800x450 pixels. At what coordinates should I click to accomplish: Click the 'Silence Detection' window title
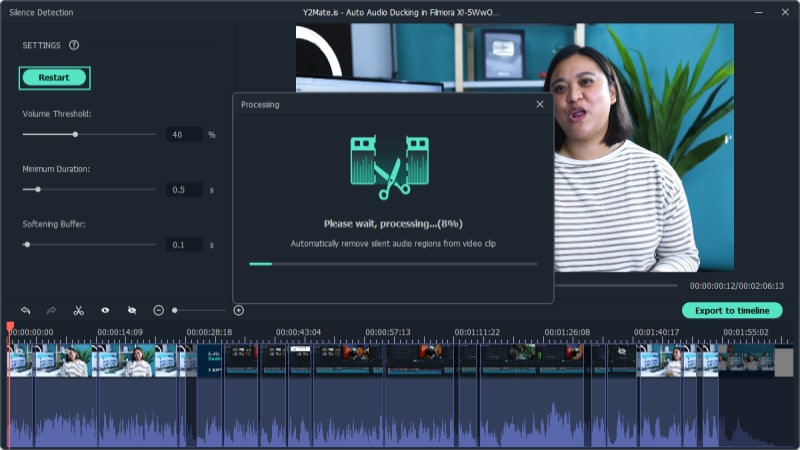tap(41, 12)
